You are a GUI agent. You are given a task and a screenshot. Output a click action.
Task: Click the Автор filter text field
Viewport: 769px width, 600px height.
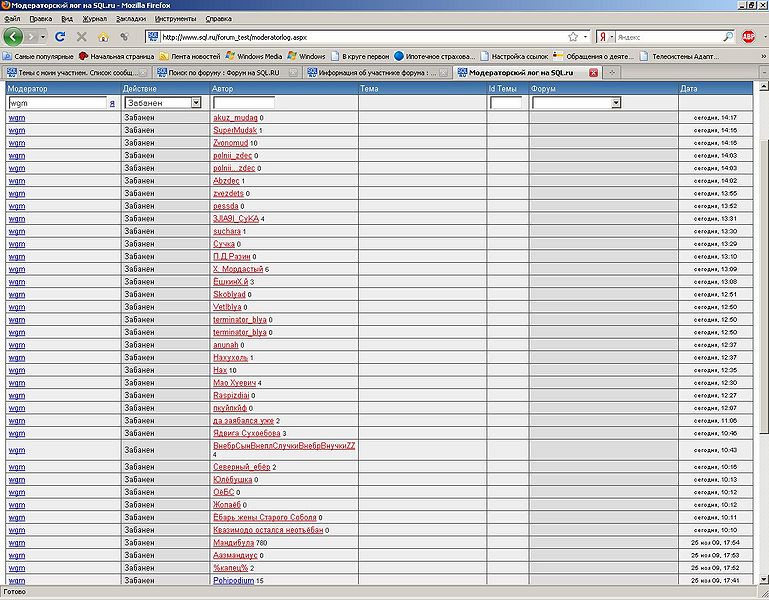point(244,103)
